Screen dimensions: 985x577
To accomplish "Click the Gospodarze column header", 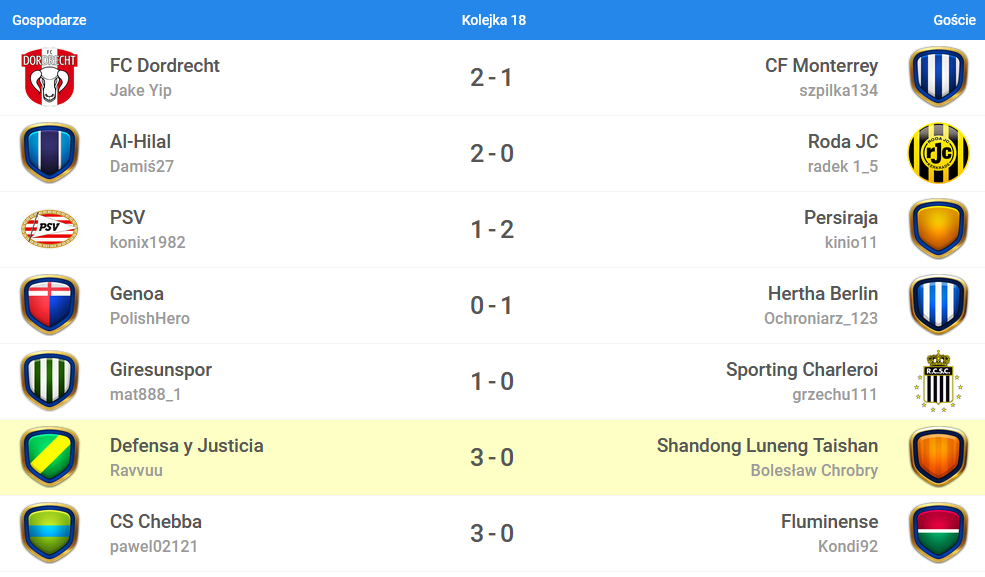I will 49,20.
